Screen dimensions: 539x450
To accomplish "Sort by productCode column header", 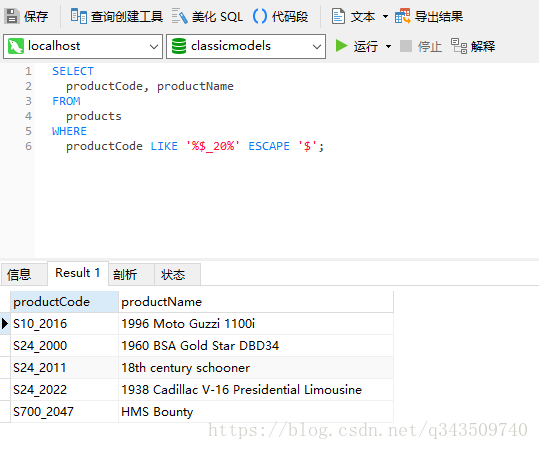I will (x=64, y=302).
